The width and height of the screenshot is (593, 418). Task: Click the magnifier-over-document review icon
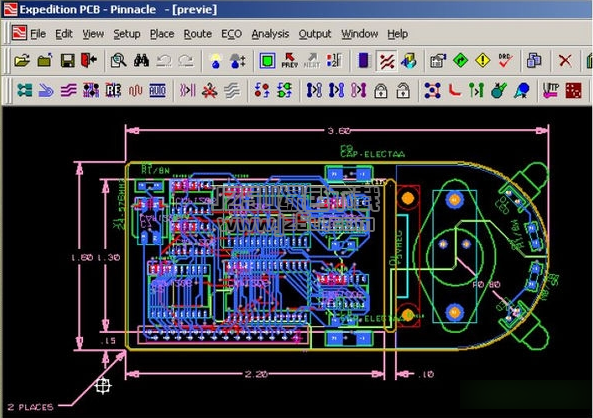(x=118, y=61)
